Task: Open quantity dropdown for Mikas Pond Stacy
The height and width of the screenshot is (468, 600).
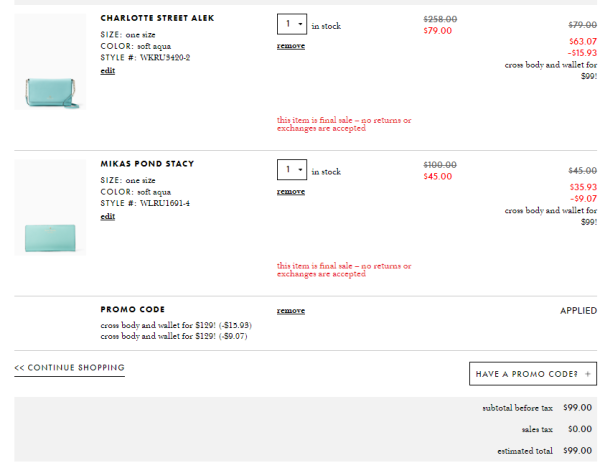Action: (x=292, y=170)
